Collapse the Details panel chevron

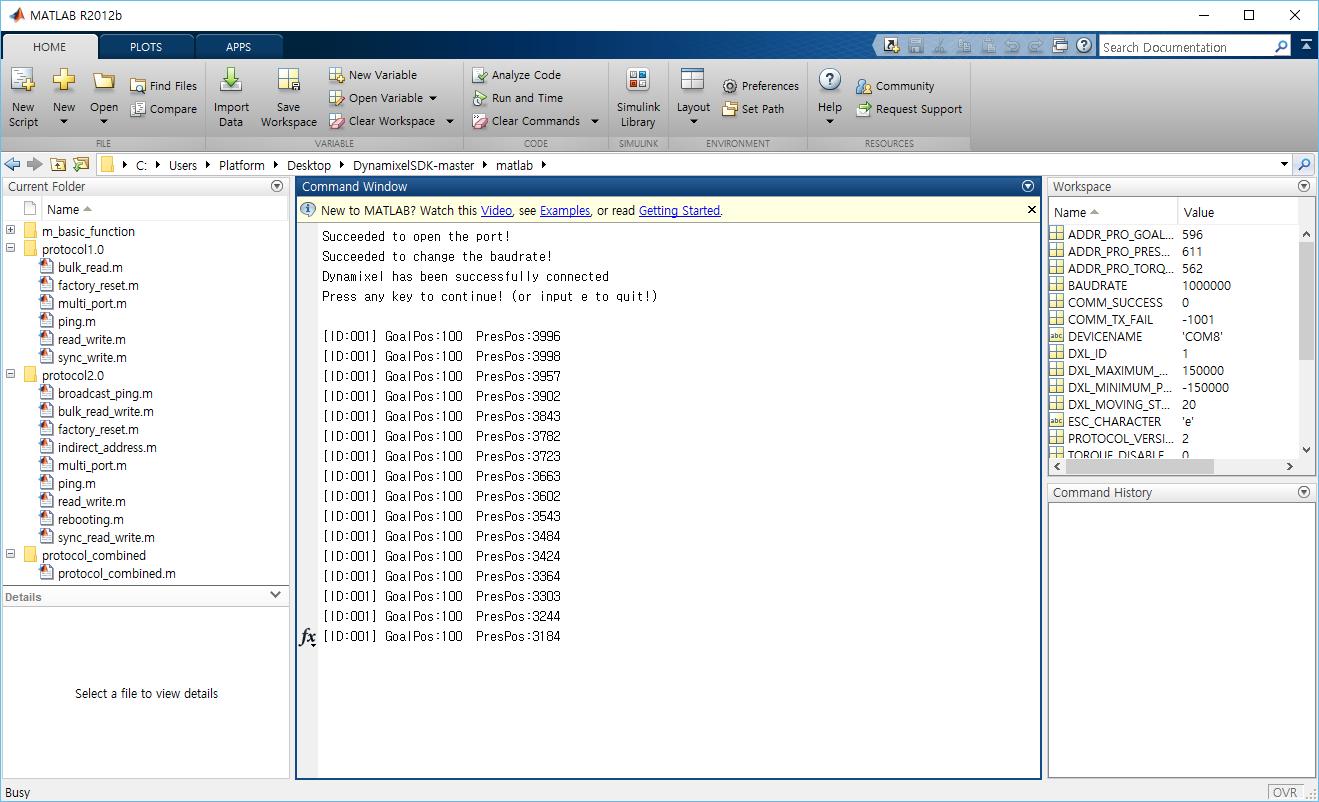[276, 595]
